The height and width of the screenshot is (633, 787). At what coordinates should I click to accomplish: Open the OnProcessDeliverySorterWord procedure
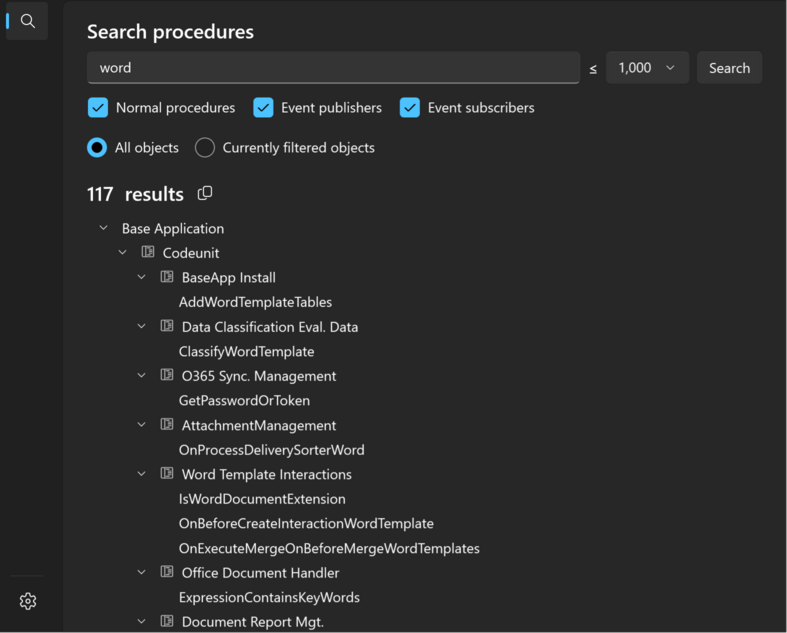pyautogui.click(x=272, y=450)
